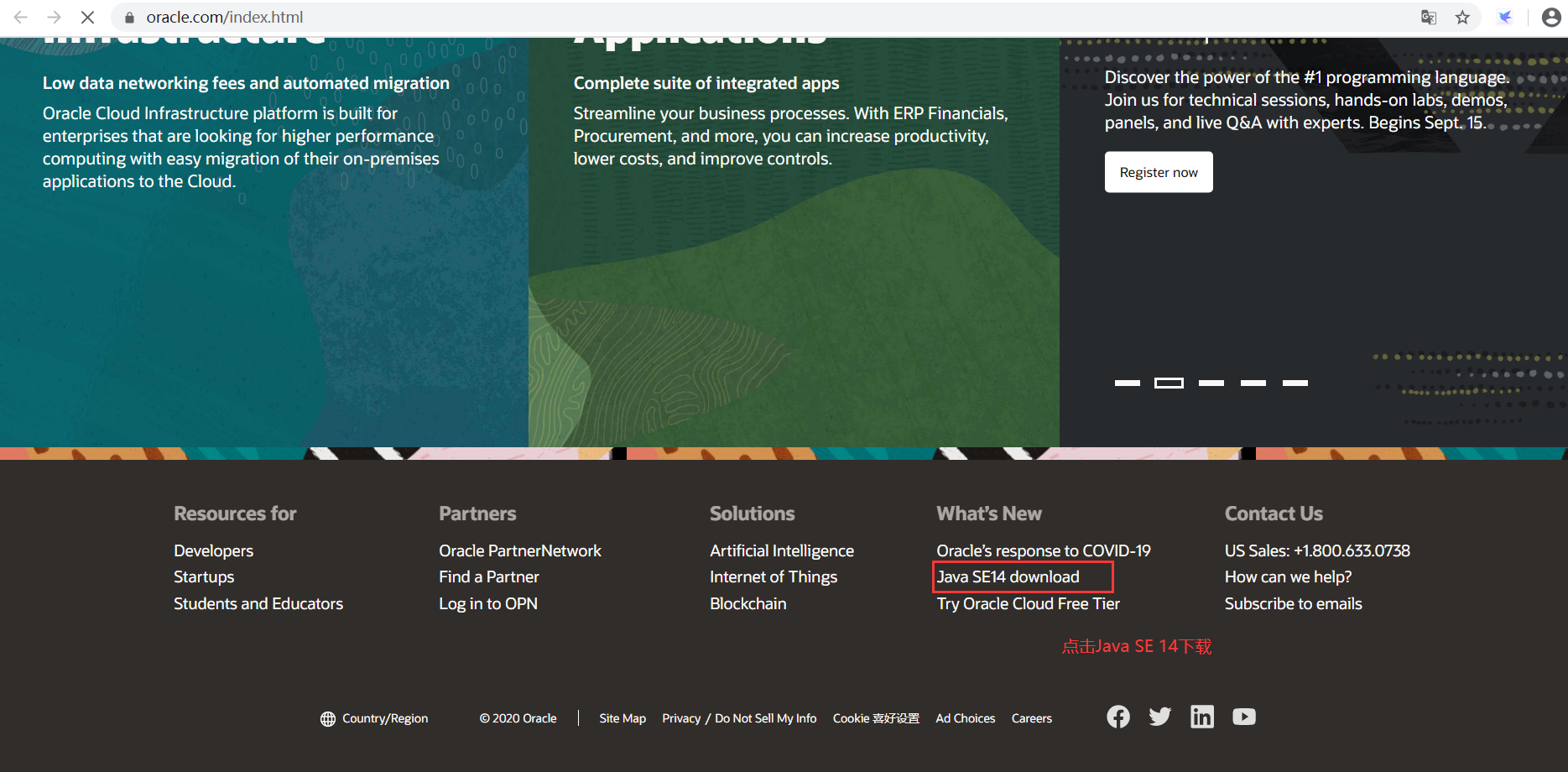Jump to fourth carousel slide indicator
Screen dimensions: 1568x772
(1253, 383)
